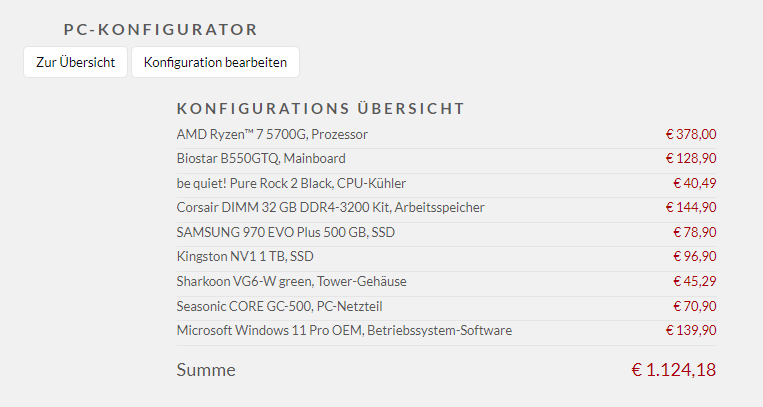Click the € 128,90 mainboard price
The width and height of the screenshot is (763, 407).
(x=691, y=158)
